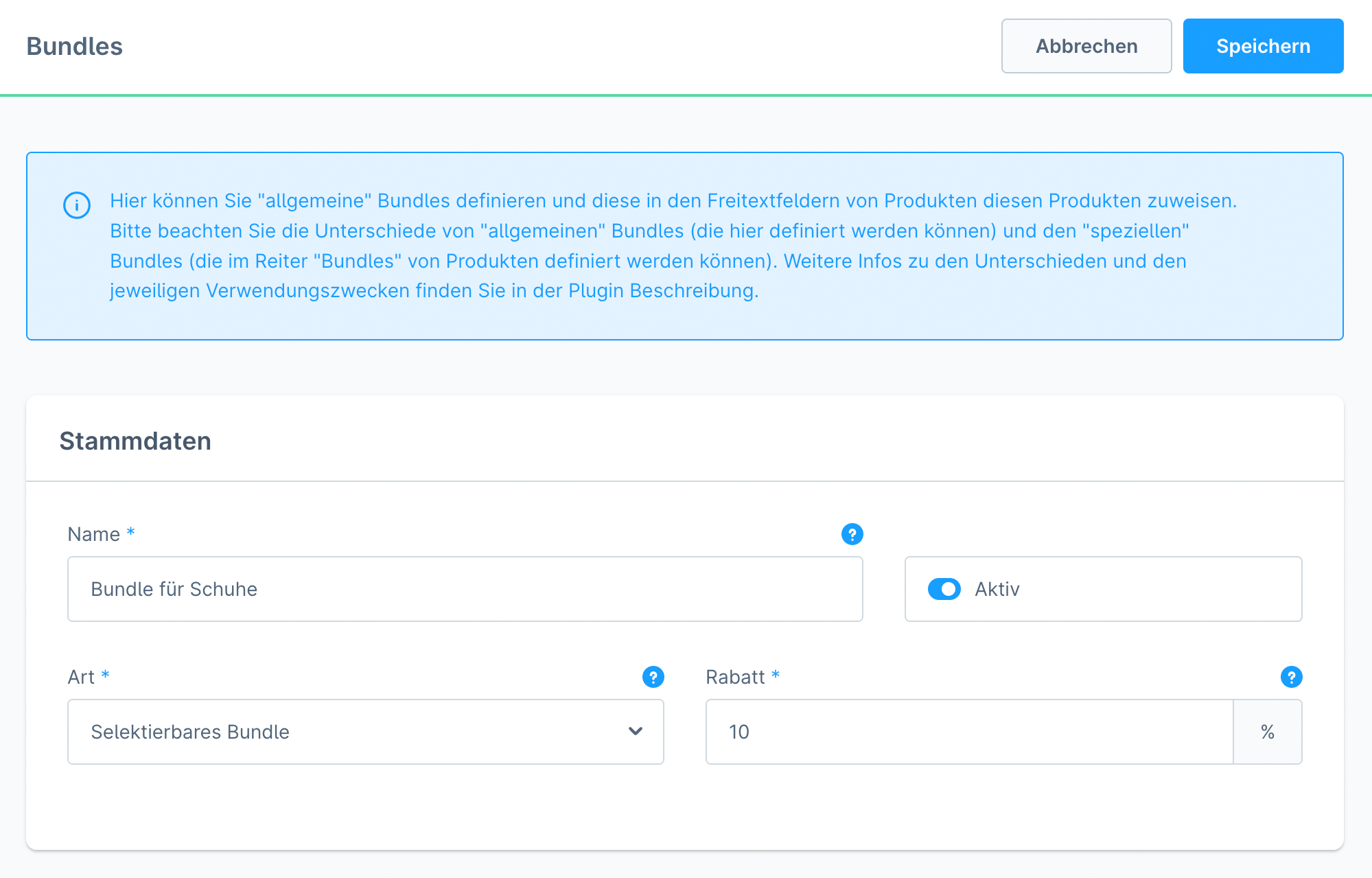Open the Art dropdown showing Selektierbares Bundle
Image resolution: width=1372 pixels, height=878 pixels.
coord(366,732)
